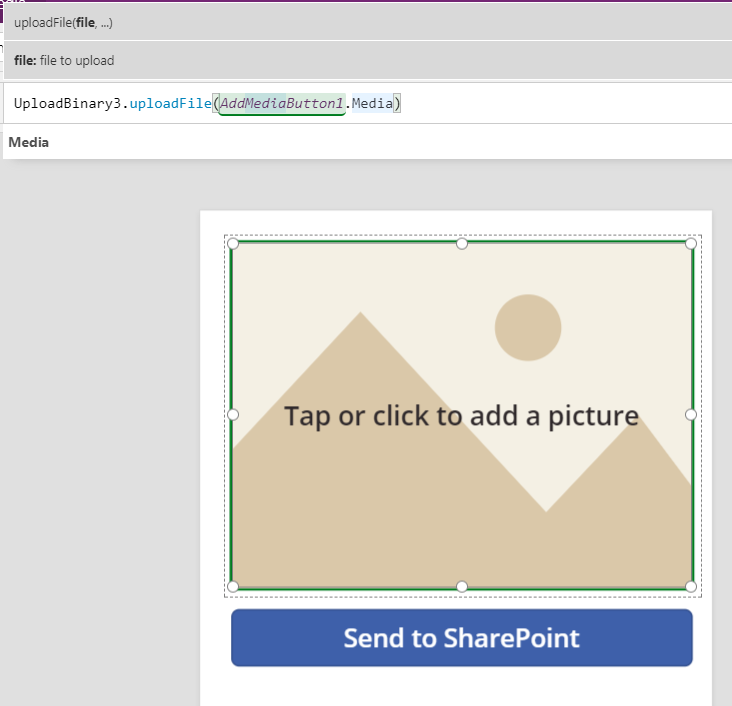This screenshot has height=706, width=732.
Task: Click the uploadFile(file, ...) signature tooltip
Action: tap(63, 22)
